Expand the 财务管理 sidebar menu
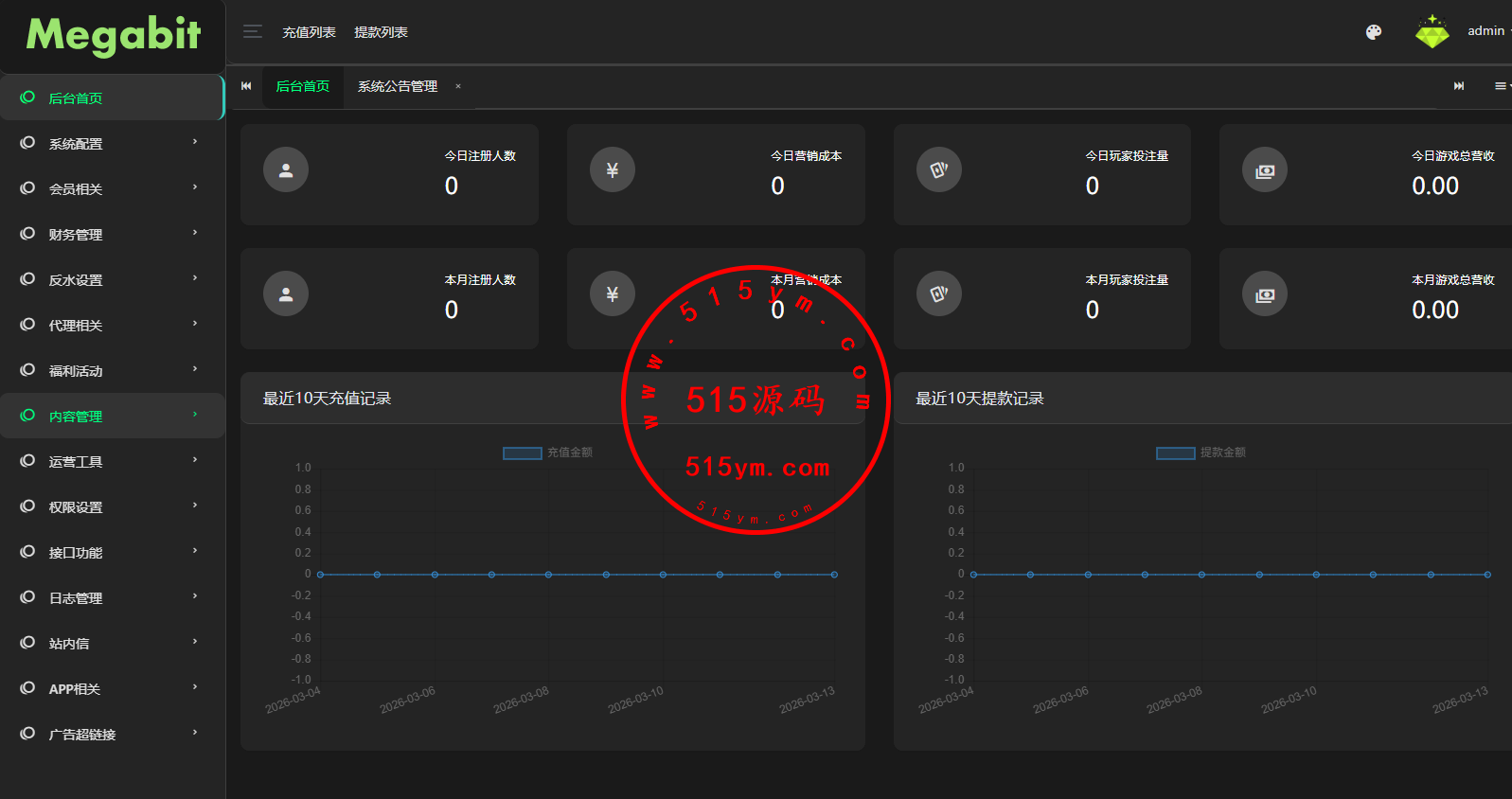The height and width of the screenshot is (799, 1512). click(112, 235)
